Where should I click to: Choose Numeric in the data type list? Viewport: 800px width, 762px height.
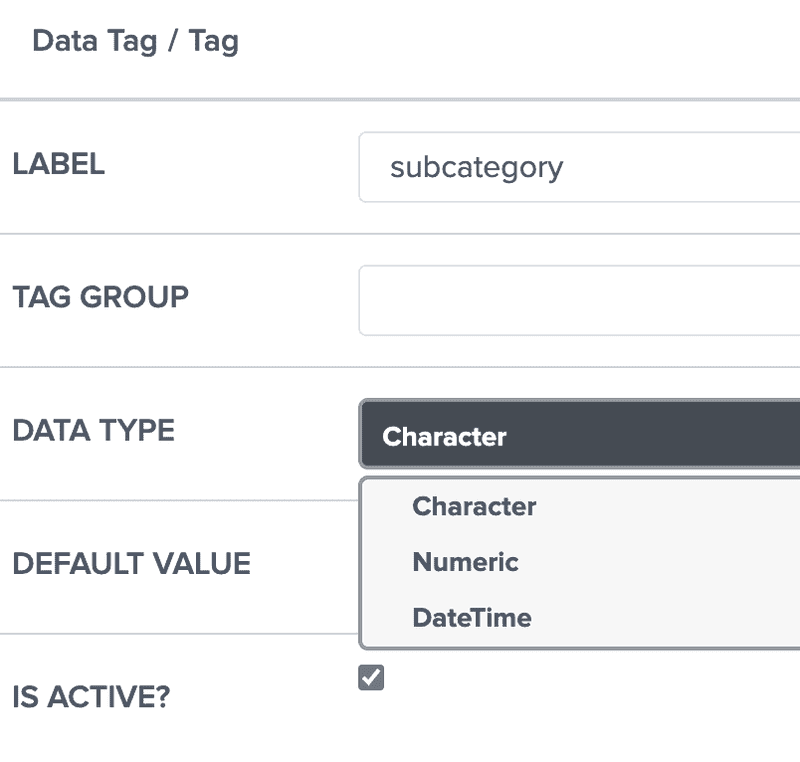[465, 562]
